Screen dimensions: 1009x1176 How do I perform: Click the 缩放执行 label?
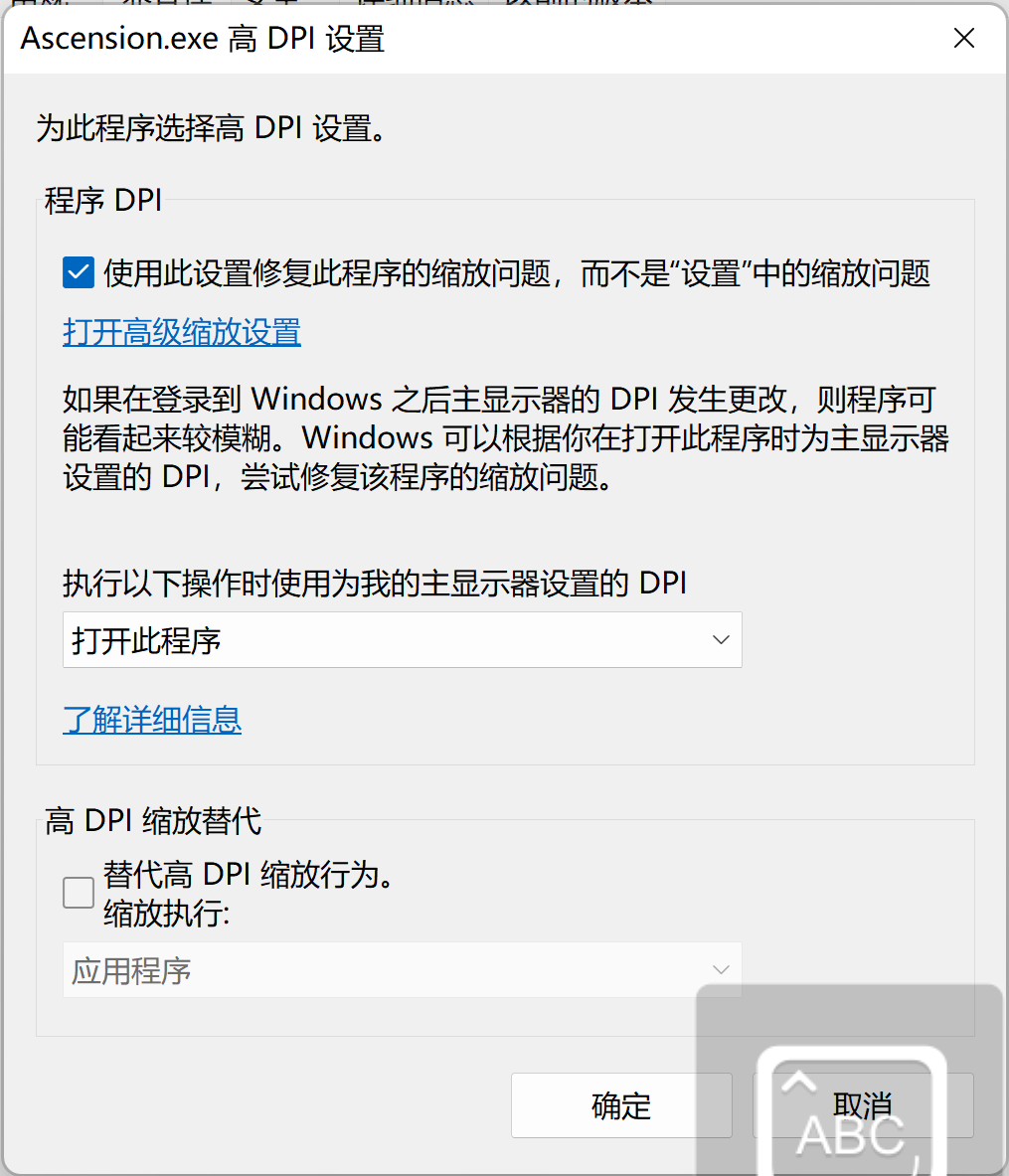(167, 914)
